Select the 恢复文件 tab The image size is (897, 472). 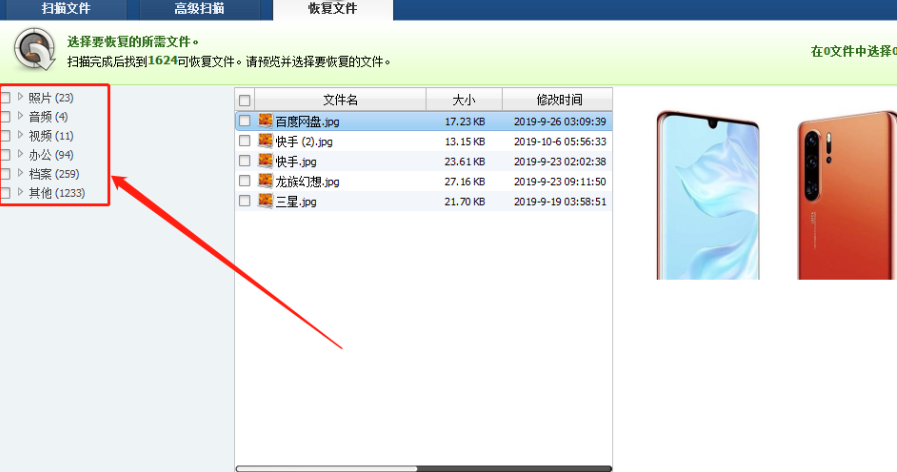[x=332, y=9]
